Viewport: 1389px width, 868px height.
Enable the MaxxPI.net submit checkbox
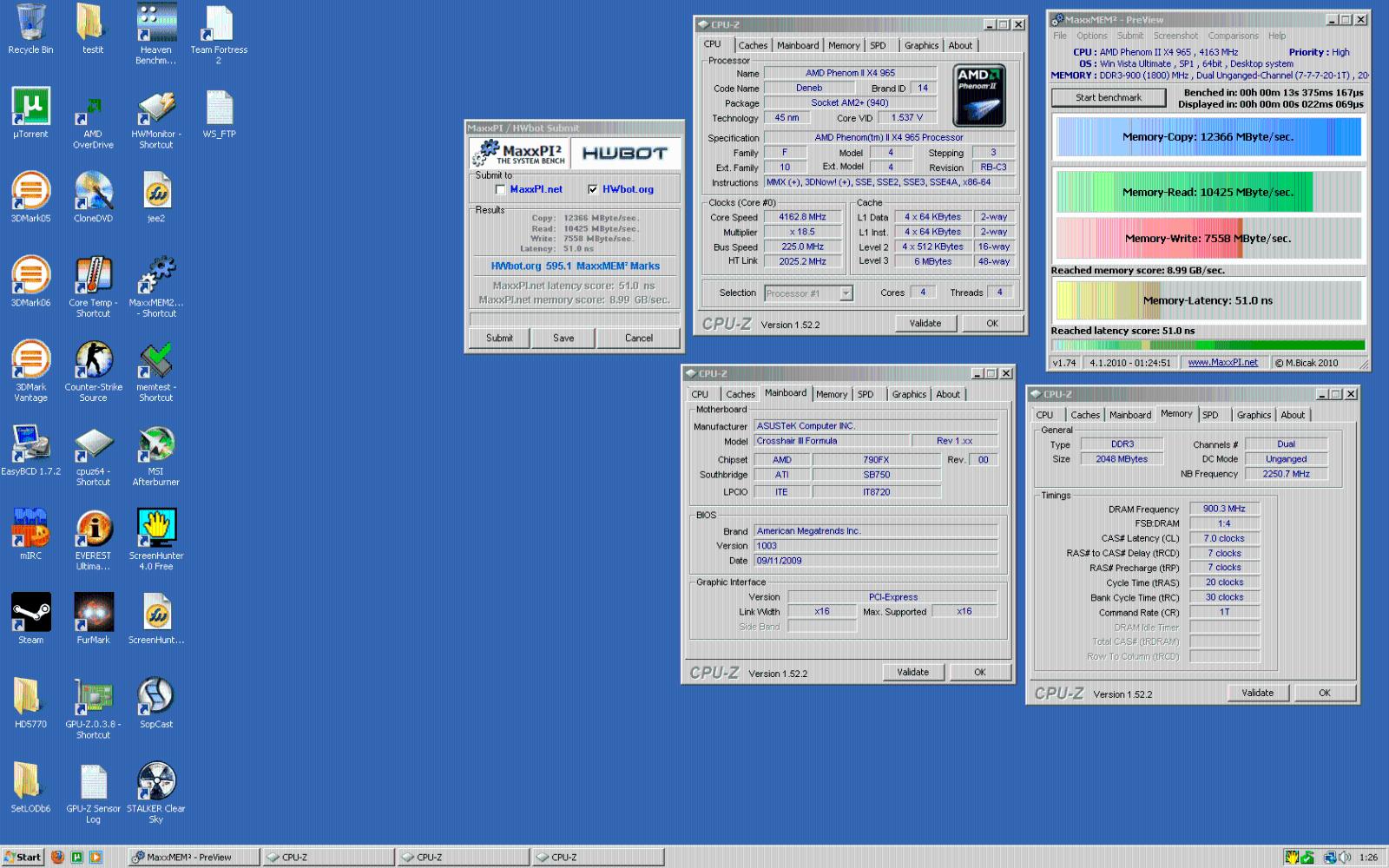click(500, 189)
